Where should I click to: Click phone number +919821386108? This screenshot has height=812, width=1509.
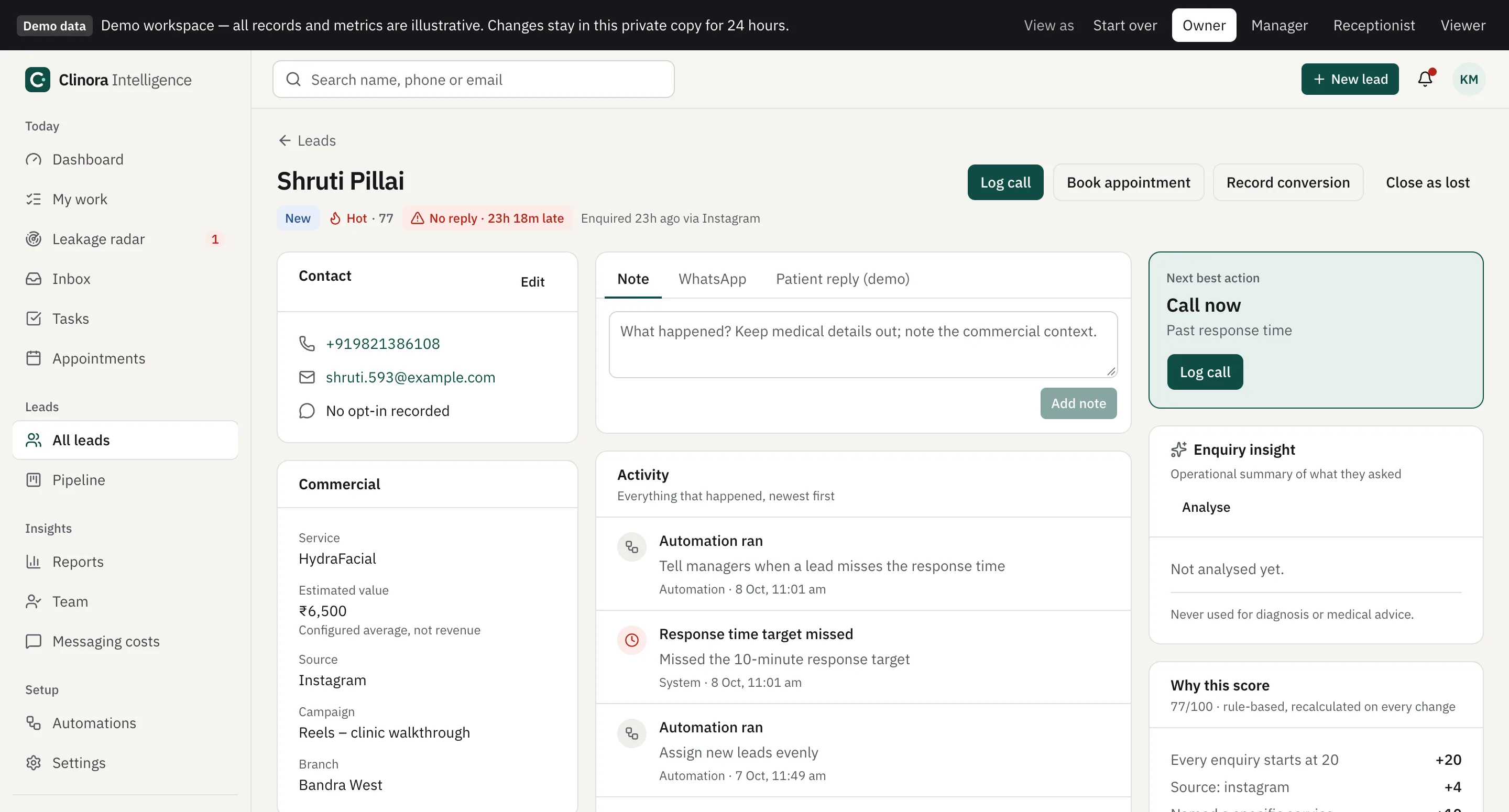tap(383, 344)
